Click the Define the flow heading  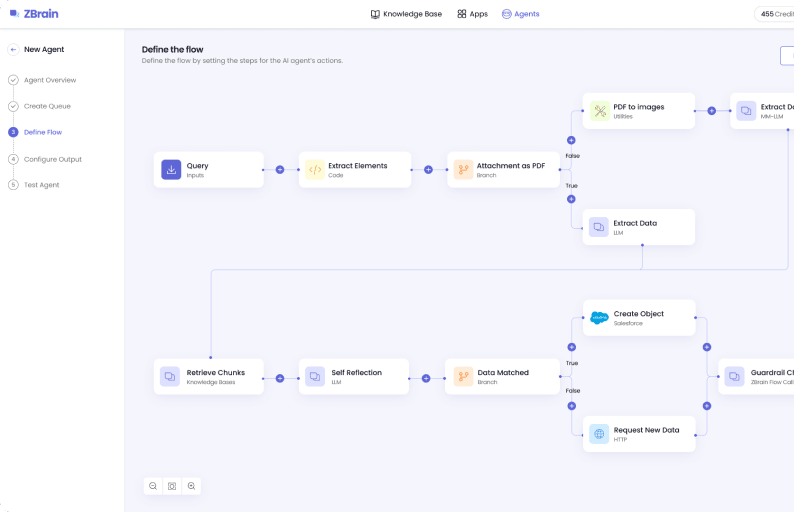pos(173,50)
